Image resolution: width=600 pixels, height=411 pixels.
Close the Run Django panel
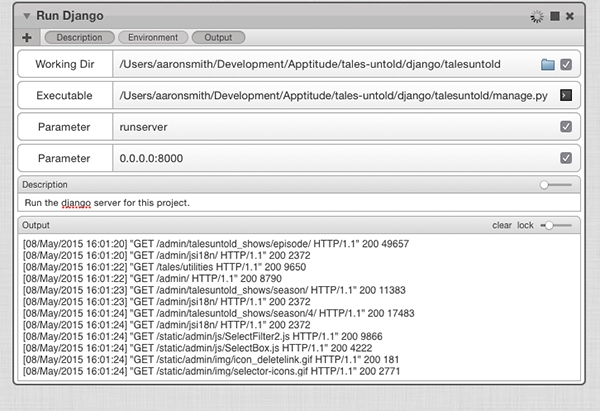[x=570, y=16]
